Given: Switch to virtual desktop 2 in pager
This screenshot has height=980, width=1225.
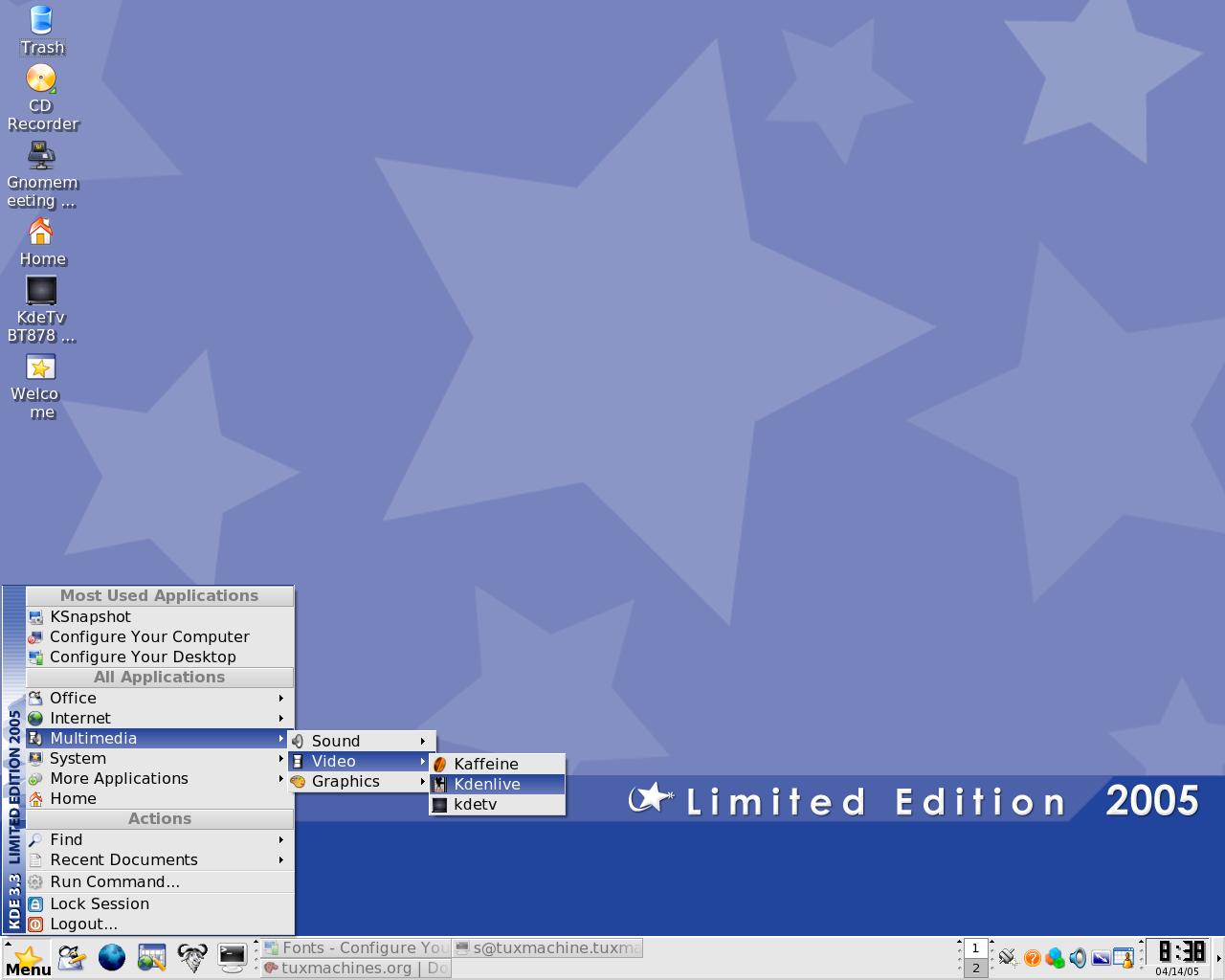Looking at the screenshot, I should click(x=975, y=968).
